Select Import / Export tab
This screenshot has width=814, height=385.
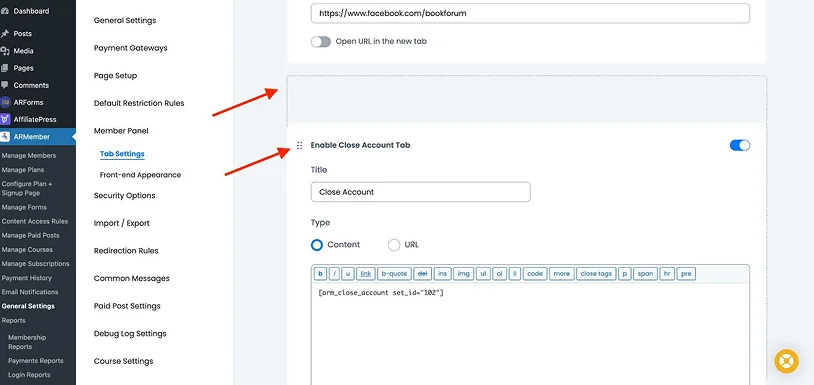[121, 223]
